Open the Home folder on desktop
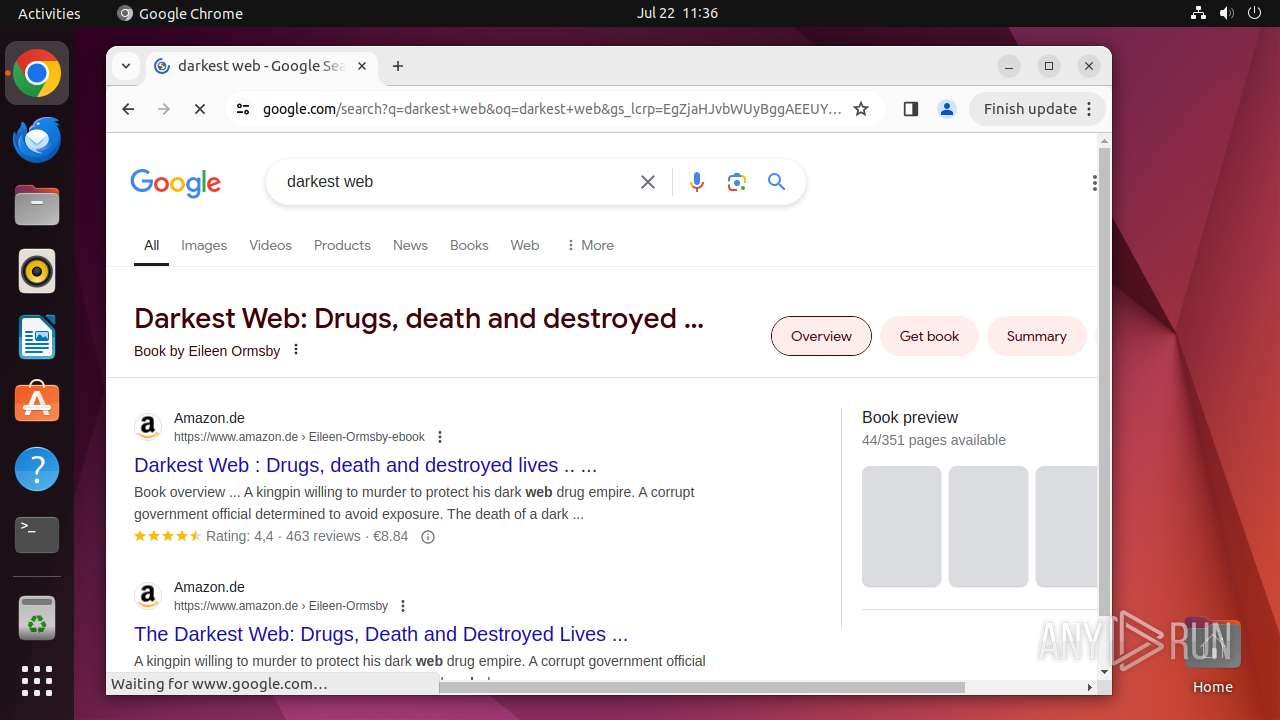This screenshot has width=1280, height=720. tap(1212, 656)
